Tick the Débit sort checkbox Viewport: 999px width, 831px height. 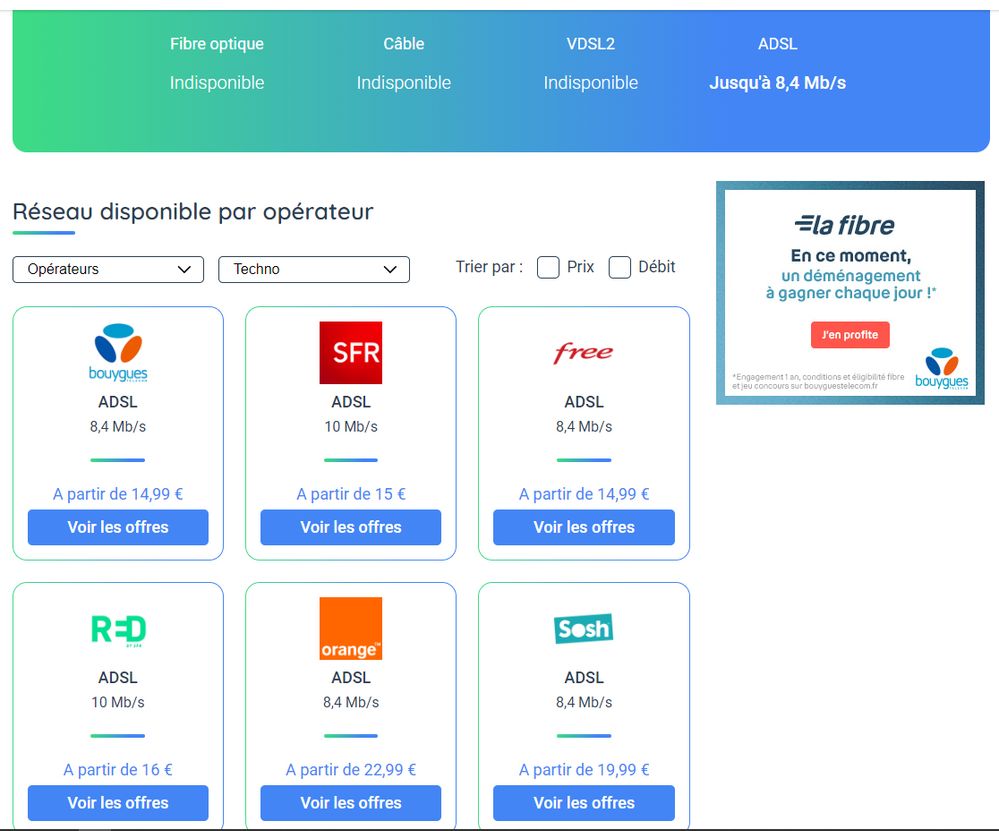point(619,268)
